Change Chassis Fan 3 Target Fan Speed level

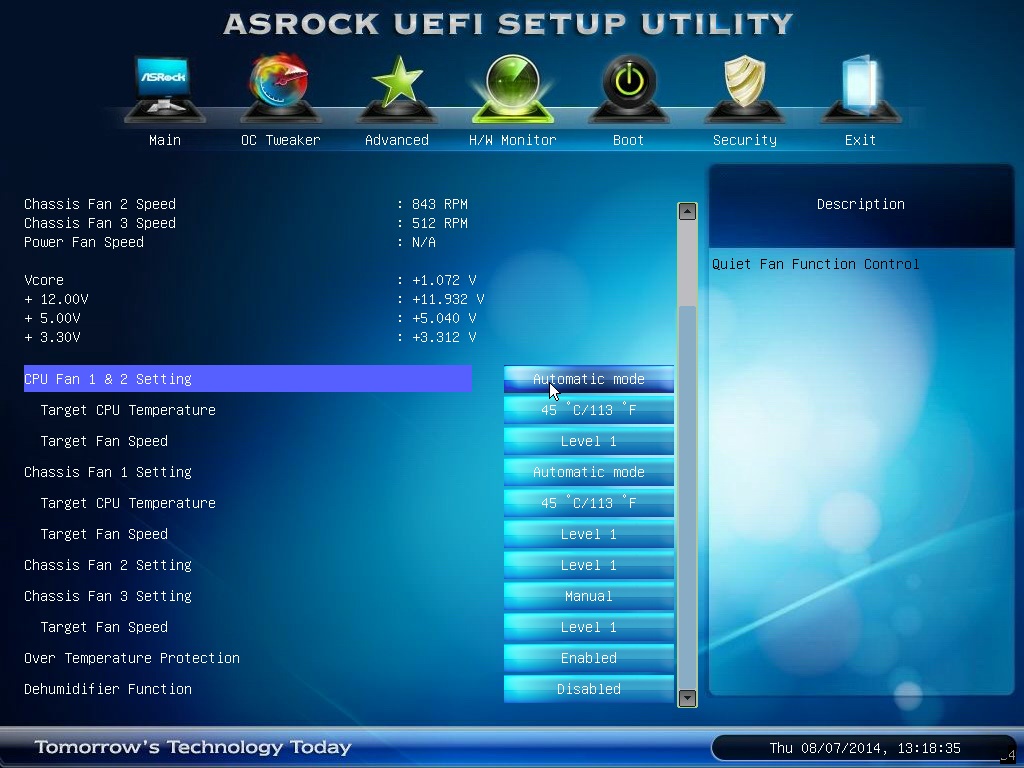click(588, 627)
